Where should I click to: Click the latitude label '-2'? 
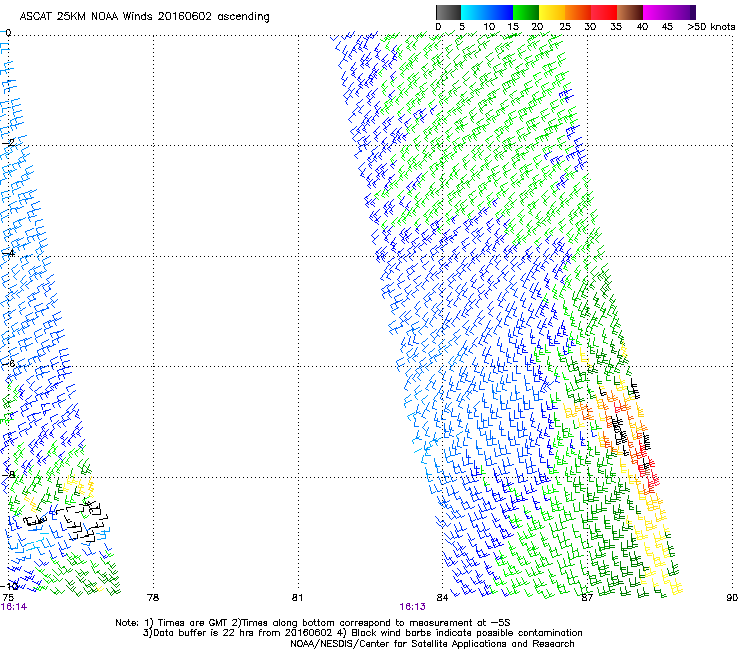point(8,143)
